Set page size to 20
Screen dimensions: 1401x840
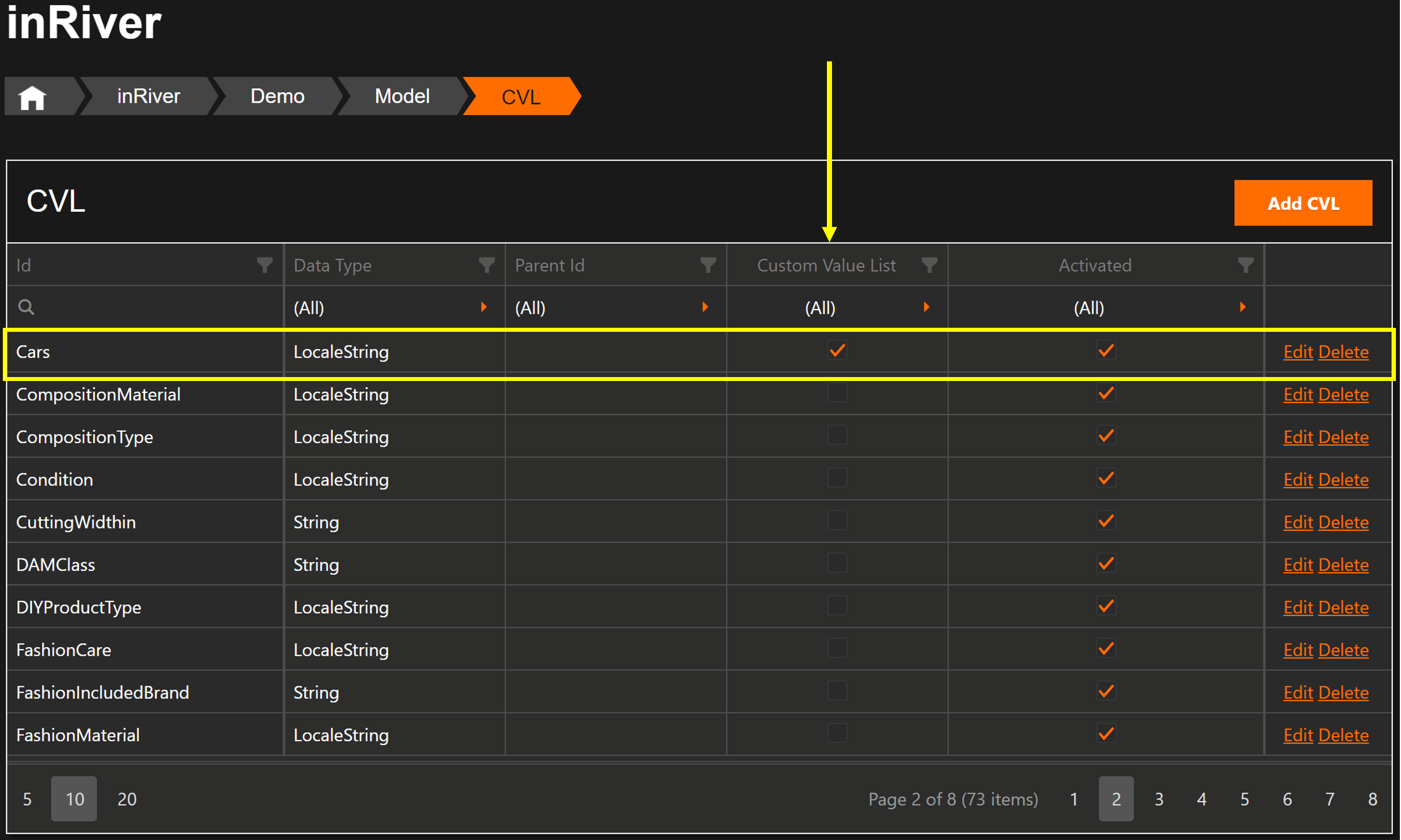click(127, 799)
